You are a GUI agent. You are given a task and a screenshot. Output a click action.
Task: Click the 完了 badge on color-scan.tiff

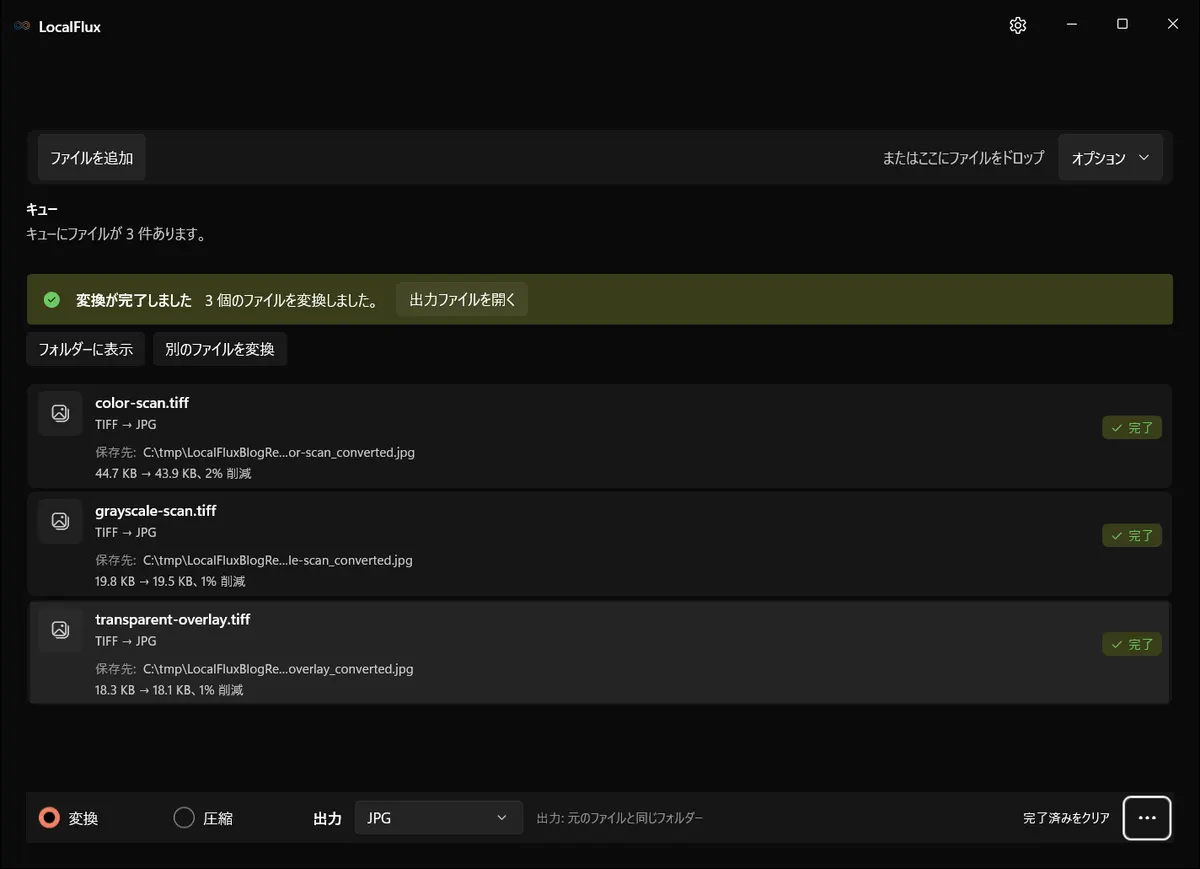point(1132,428)
